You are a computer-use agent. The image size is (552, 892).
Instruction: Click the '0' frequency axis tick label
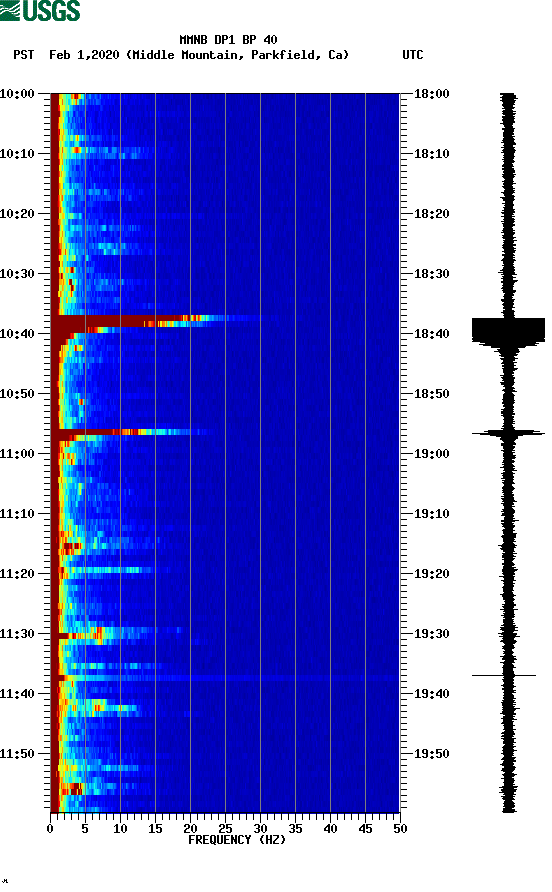click(x=50, y=829)
